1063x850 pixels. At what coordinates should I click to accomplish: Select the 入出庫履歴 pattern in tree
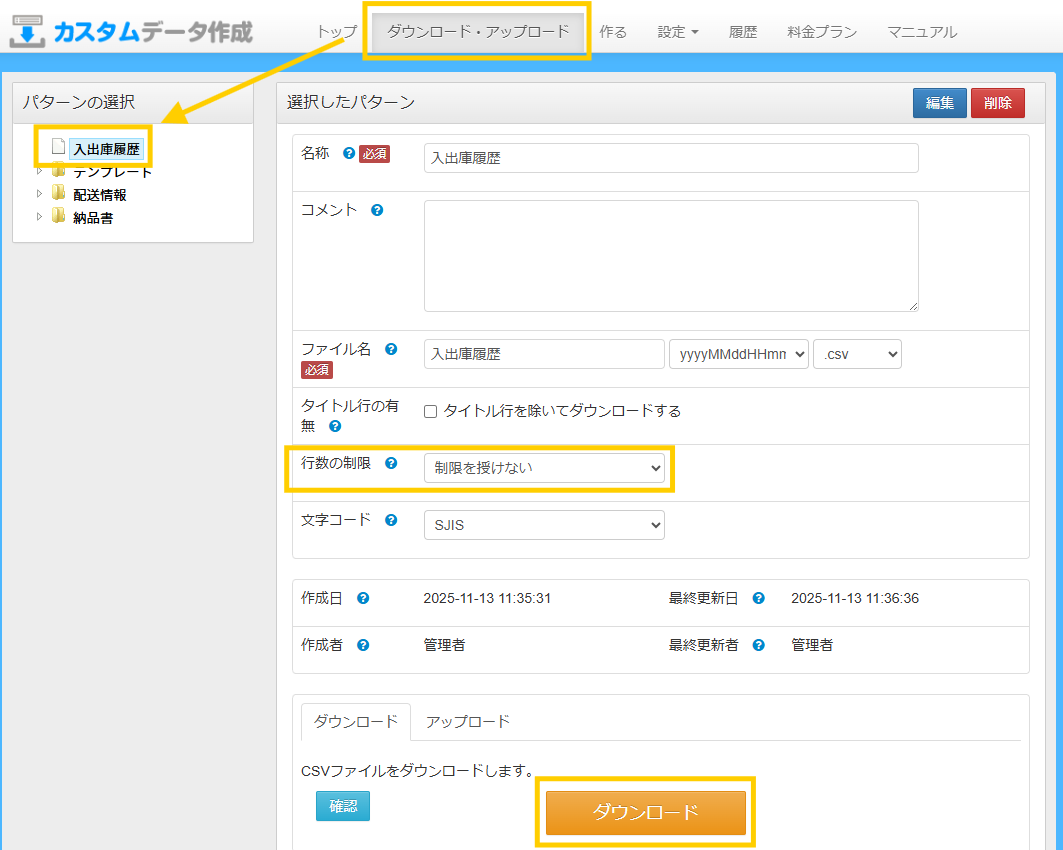[x=106, y=150]
